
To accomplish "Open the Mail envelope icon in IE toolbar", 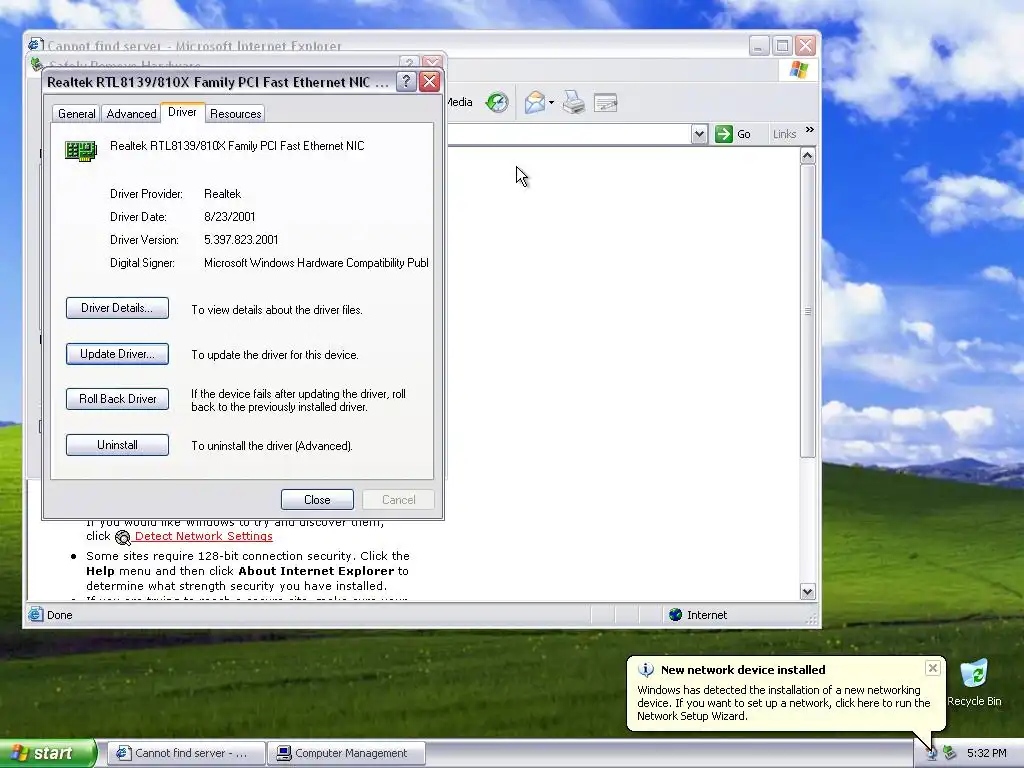I will (x=534, y=103).
